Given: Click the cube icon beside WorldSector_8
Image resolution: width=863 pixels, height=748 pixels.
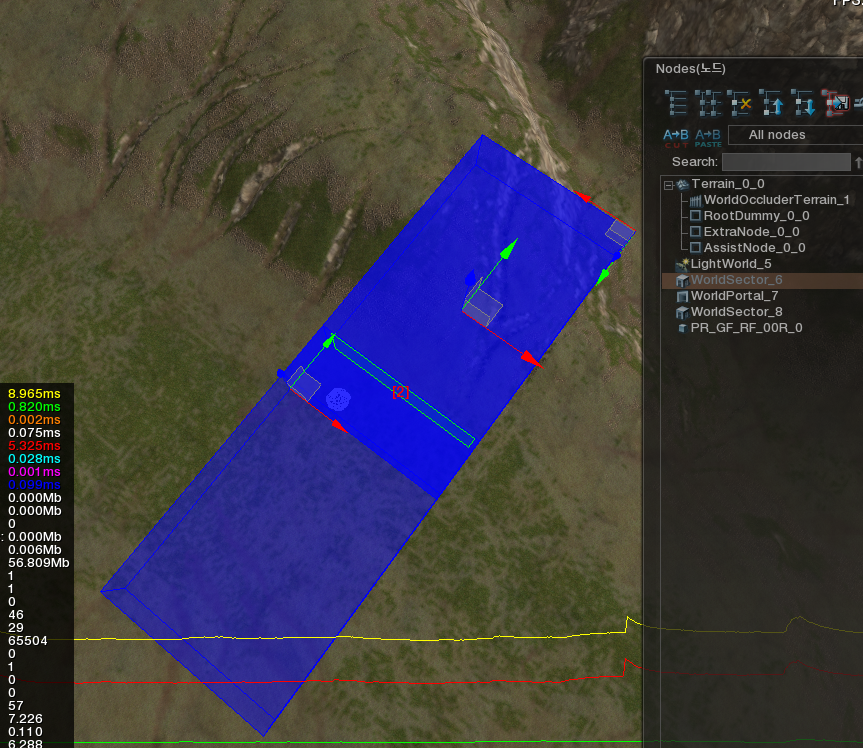Looking at the screenshot, I should tap(683, 311).
